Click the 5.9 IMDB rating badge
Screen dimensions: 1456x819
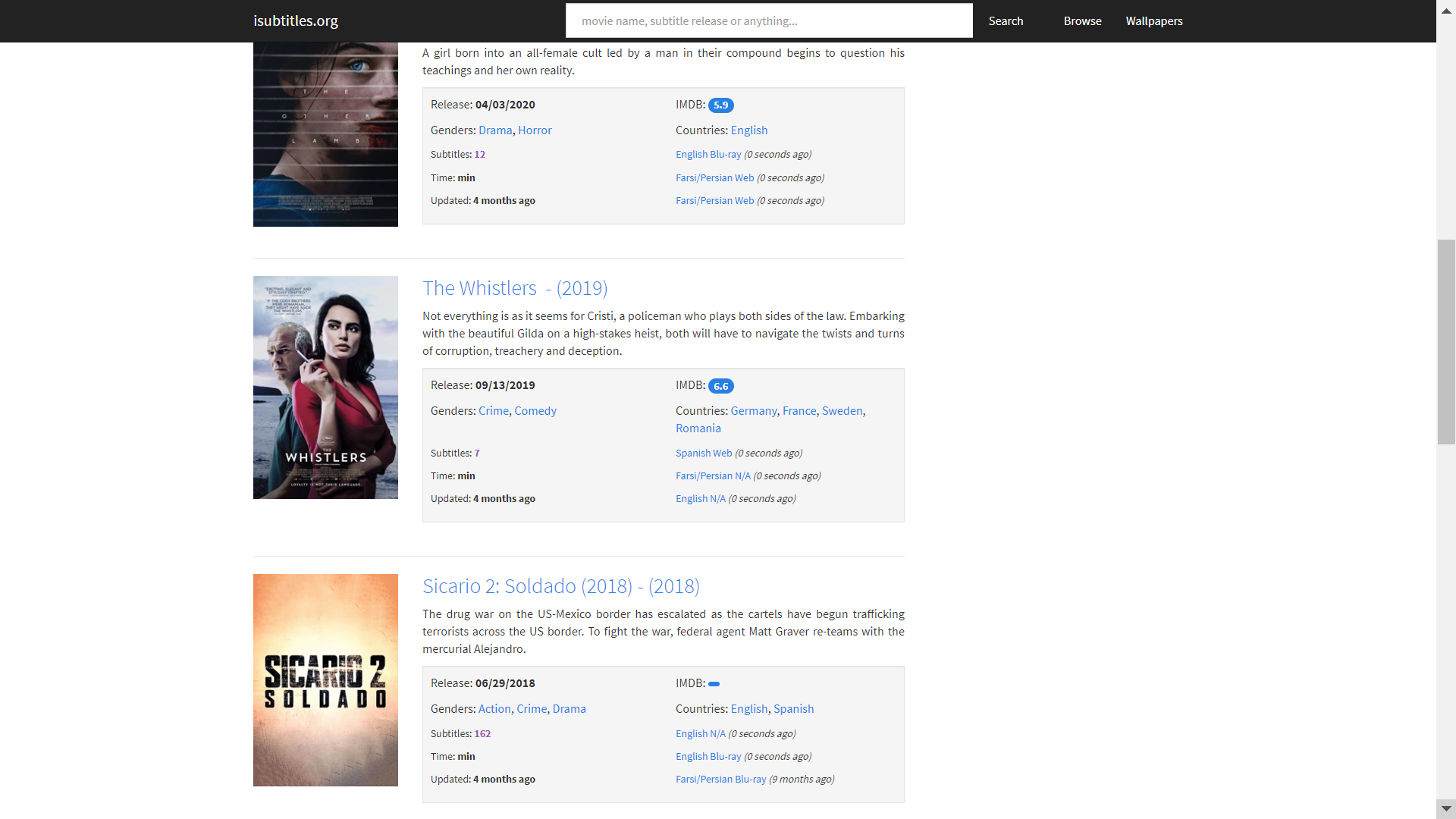pos(720,105)
